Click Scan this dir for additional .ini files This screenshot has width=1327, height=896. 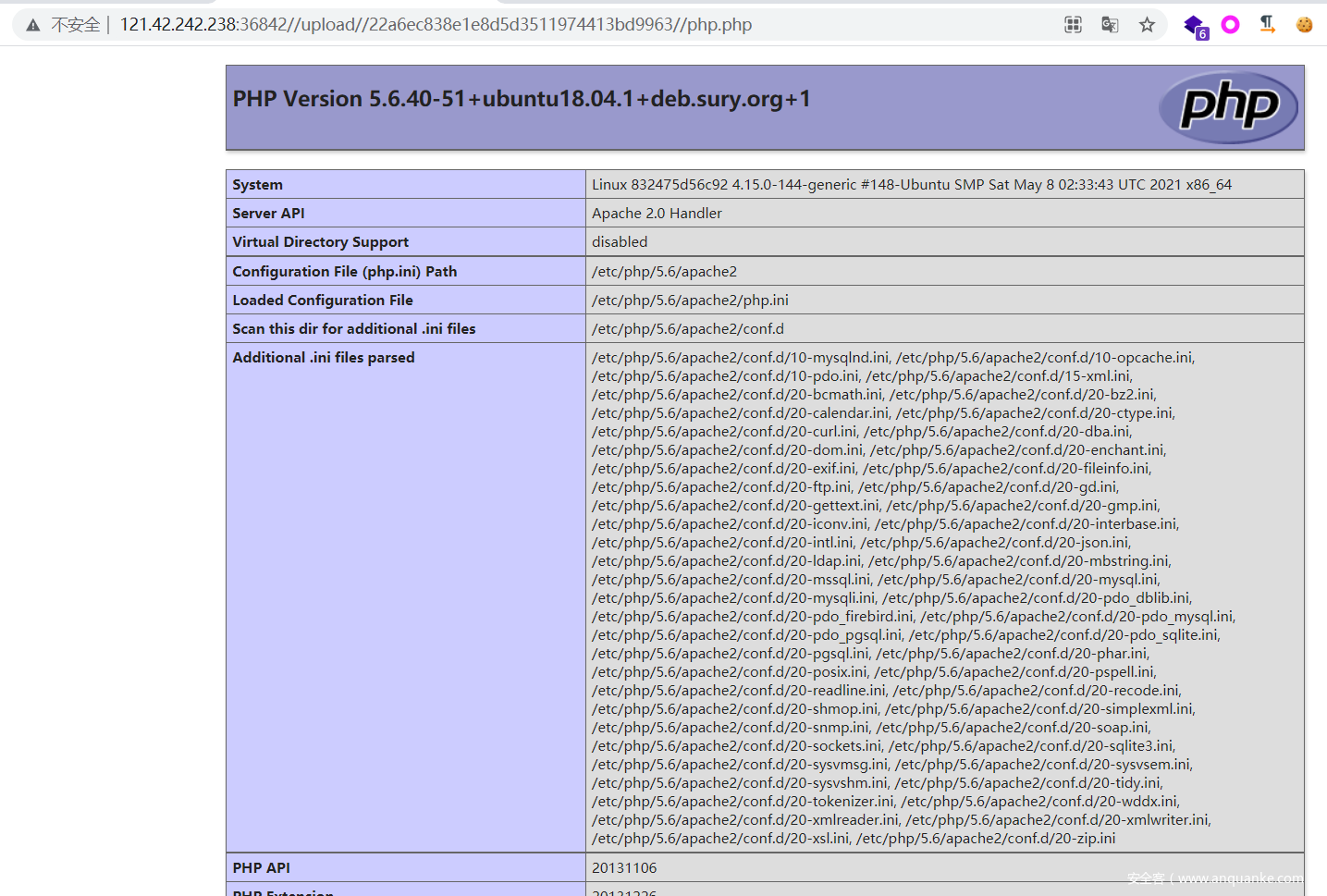click(354, 329)
